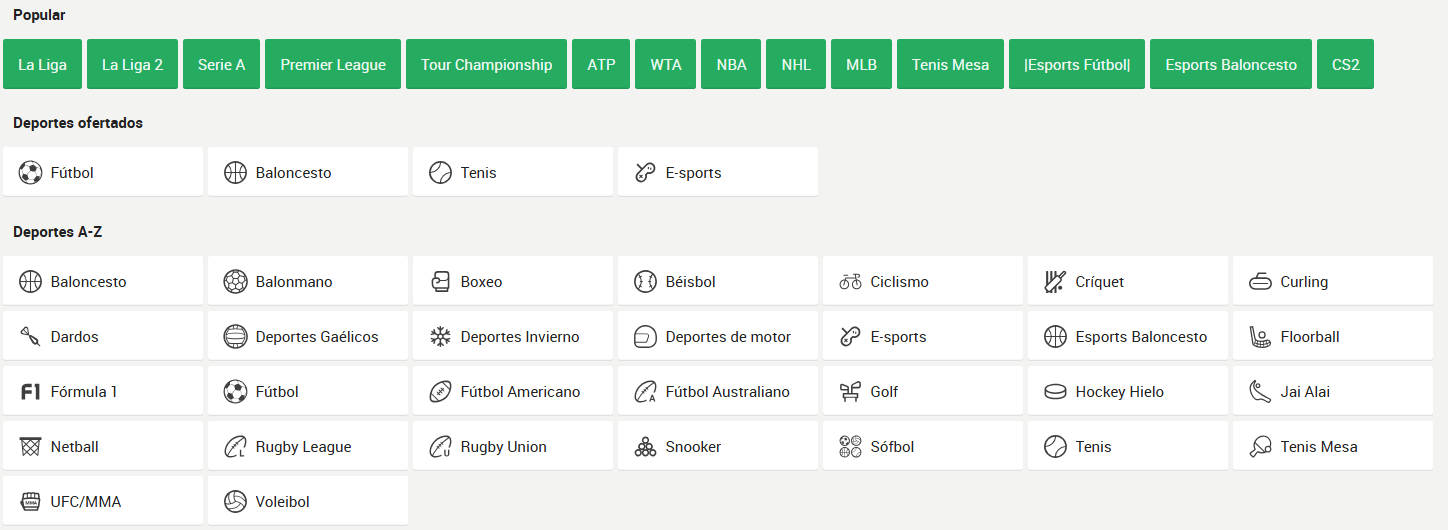Go to the Voleibol sport tile
This screenshot has width=1448, height=530.
pyautogui.click(x=308, y=501)
